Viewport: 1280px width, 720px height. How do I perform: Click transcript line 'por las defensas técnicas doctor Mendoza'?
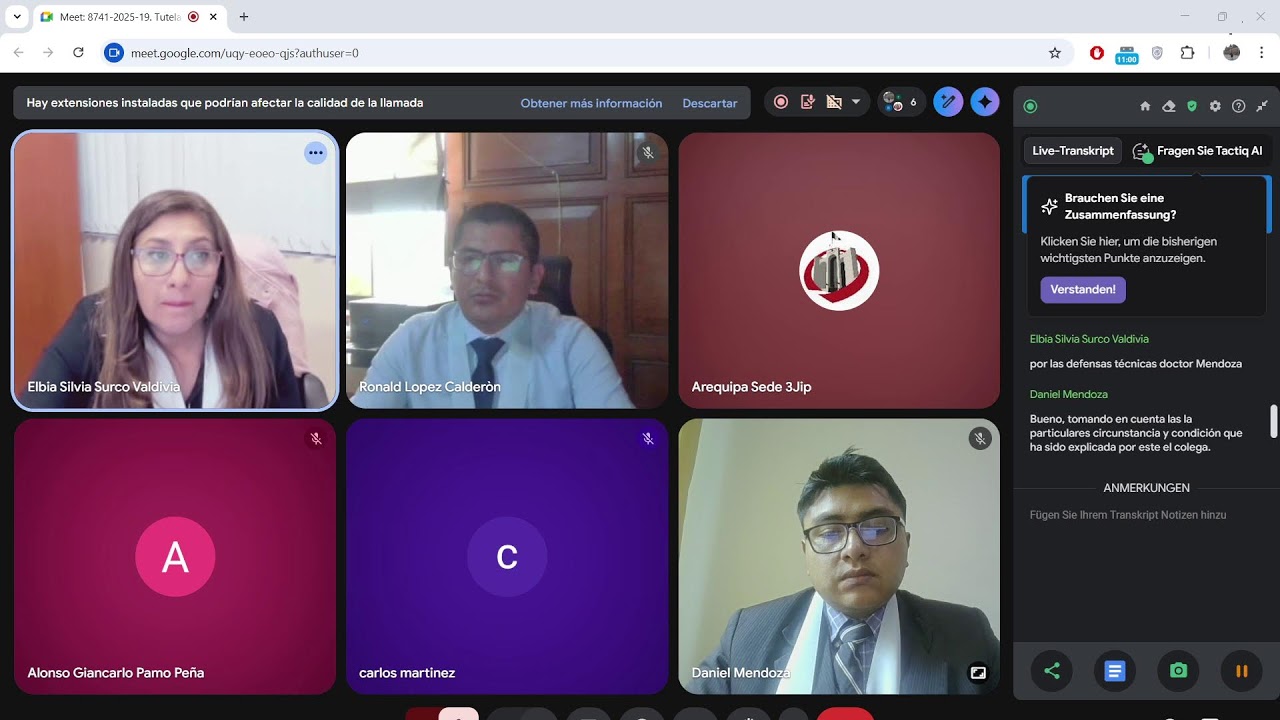pyautogui.click(x=1136, y=364)
